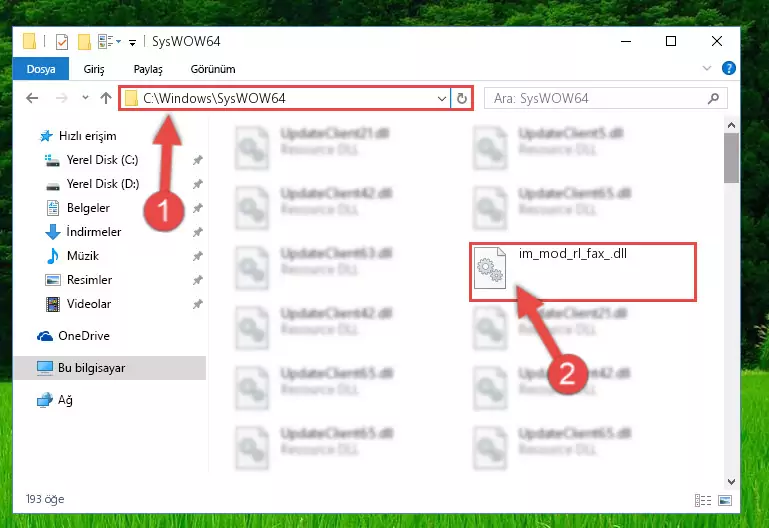Open the blue Help question mark icon

point(729,68)
